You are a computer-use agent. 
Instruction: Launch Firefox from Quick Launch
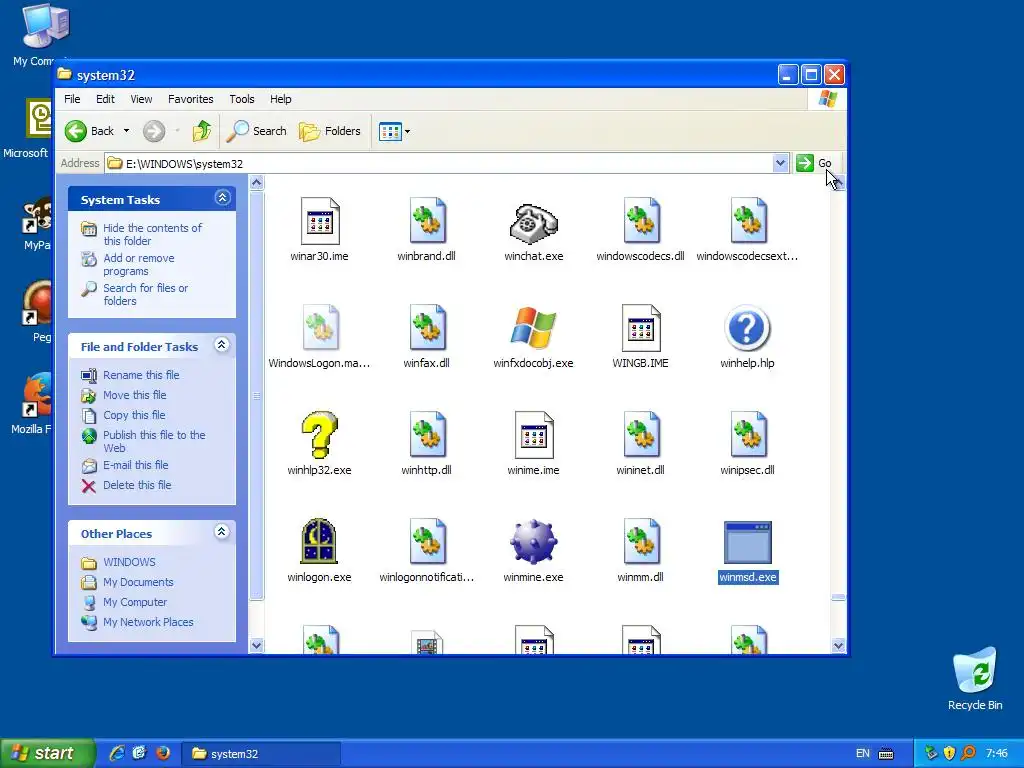pos(163,754)
